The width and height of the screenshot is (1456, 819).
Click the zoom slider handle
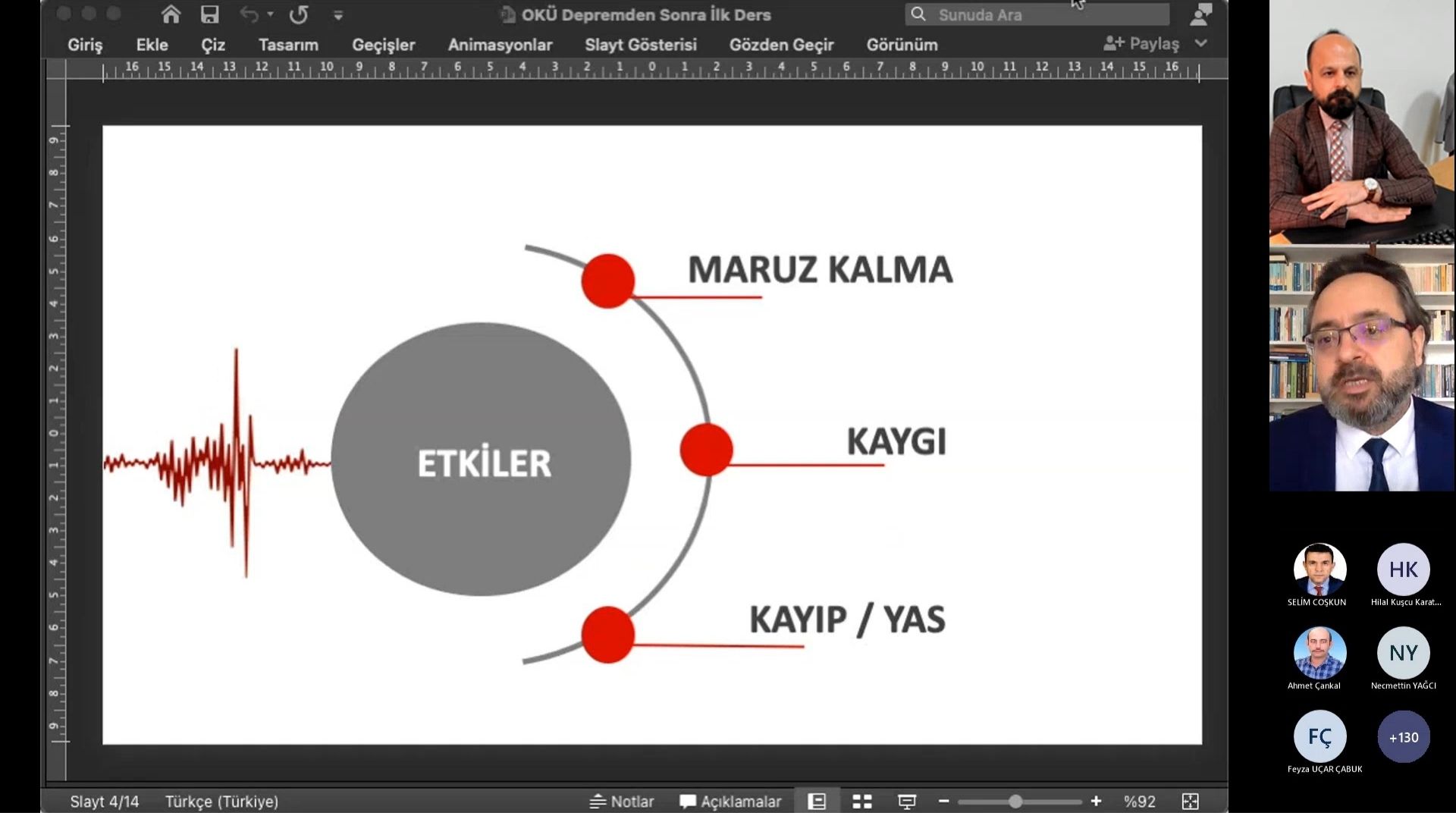(x=1015, y=802)
